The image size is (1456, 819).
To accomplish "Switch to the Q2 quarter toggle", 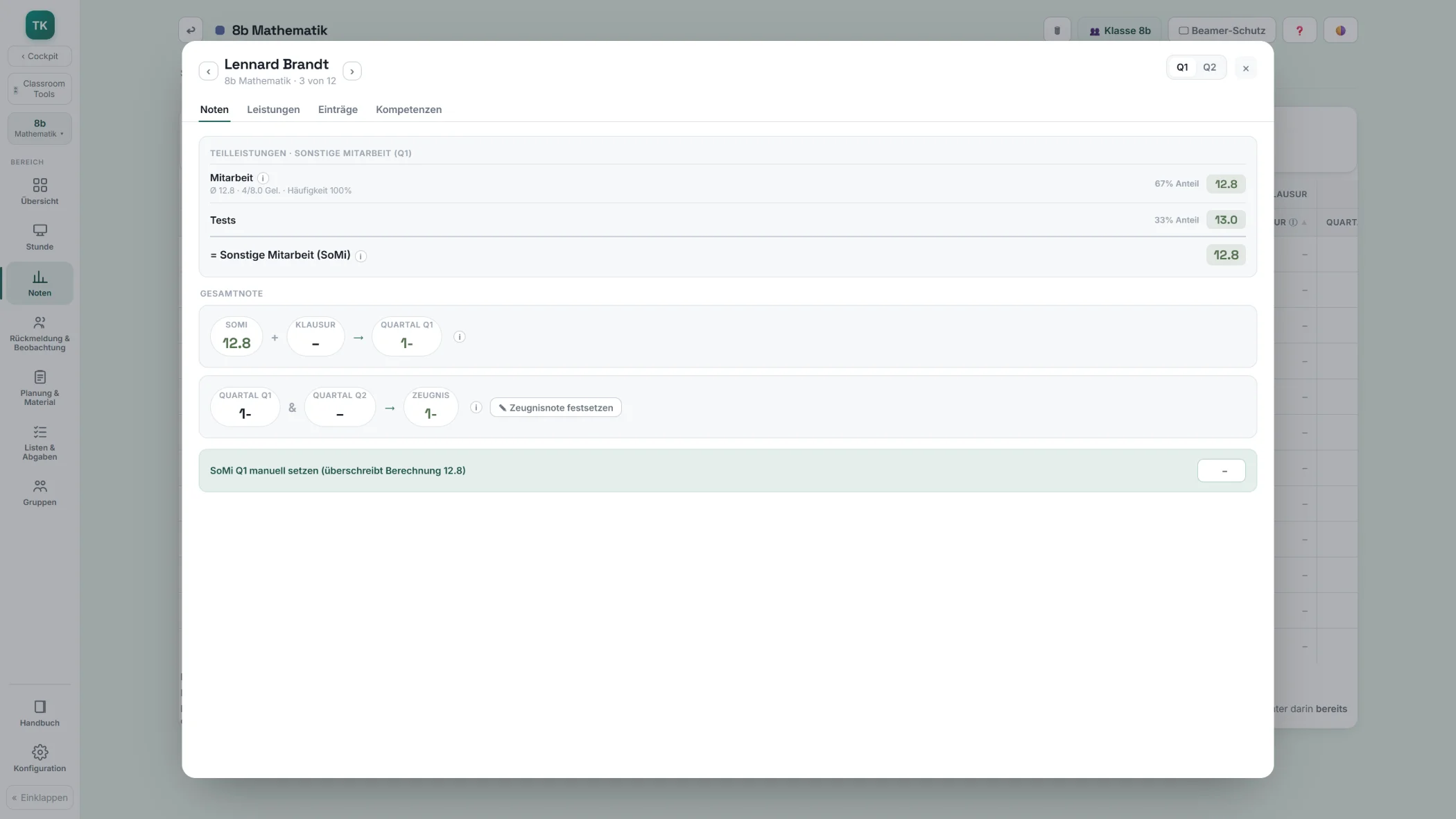I will 1209,67.
